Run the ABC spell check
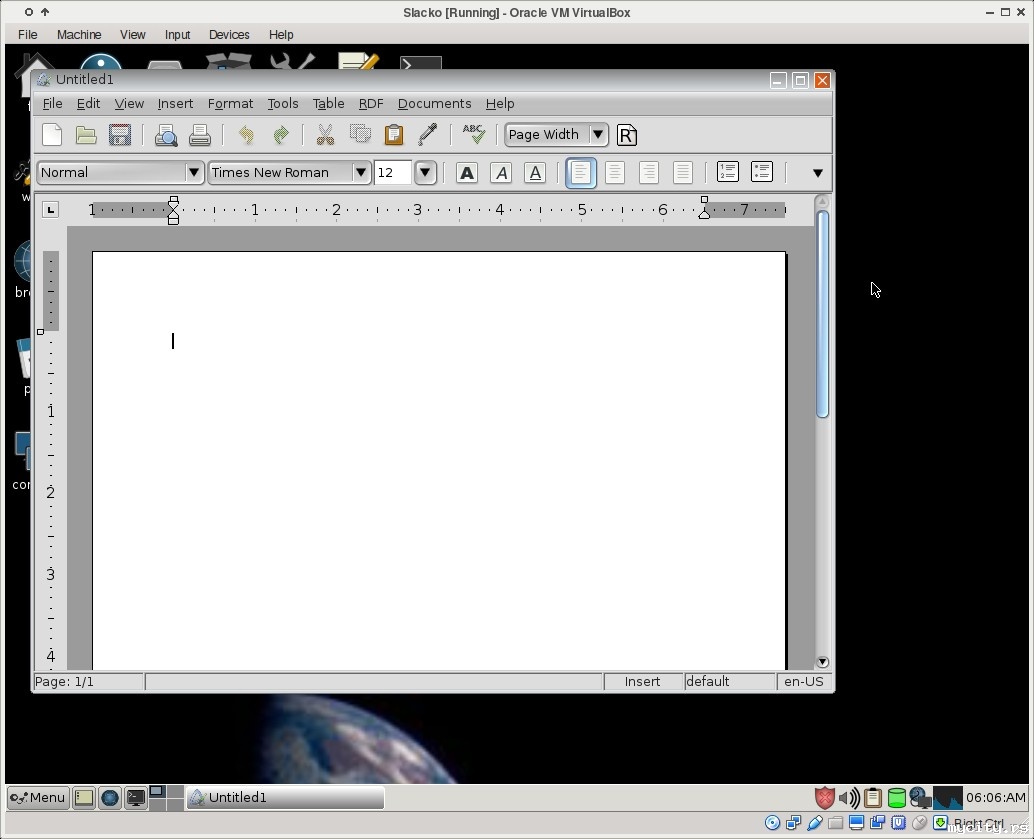 pyautogui.click(x=473, y=135)
